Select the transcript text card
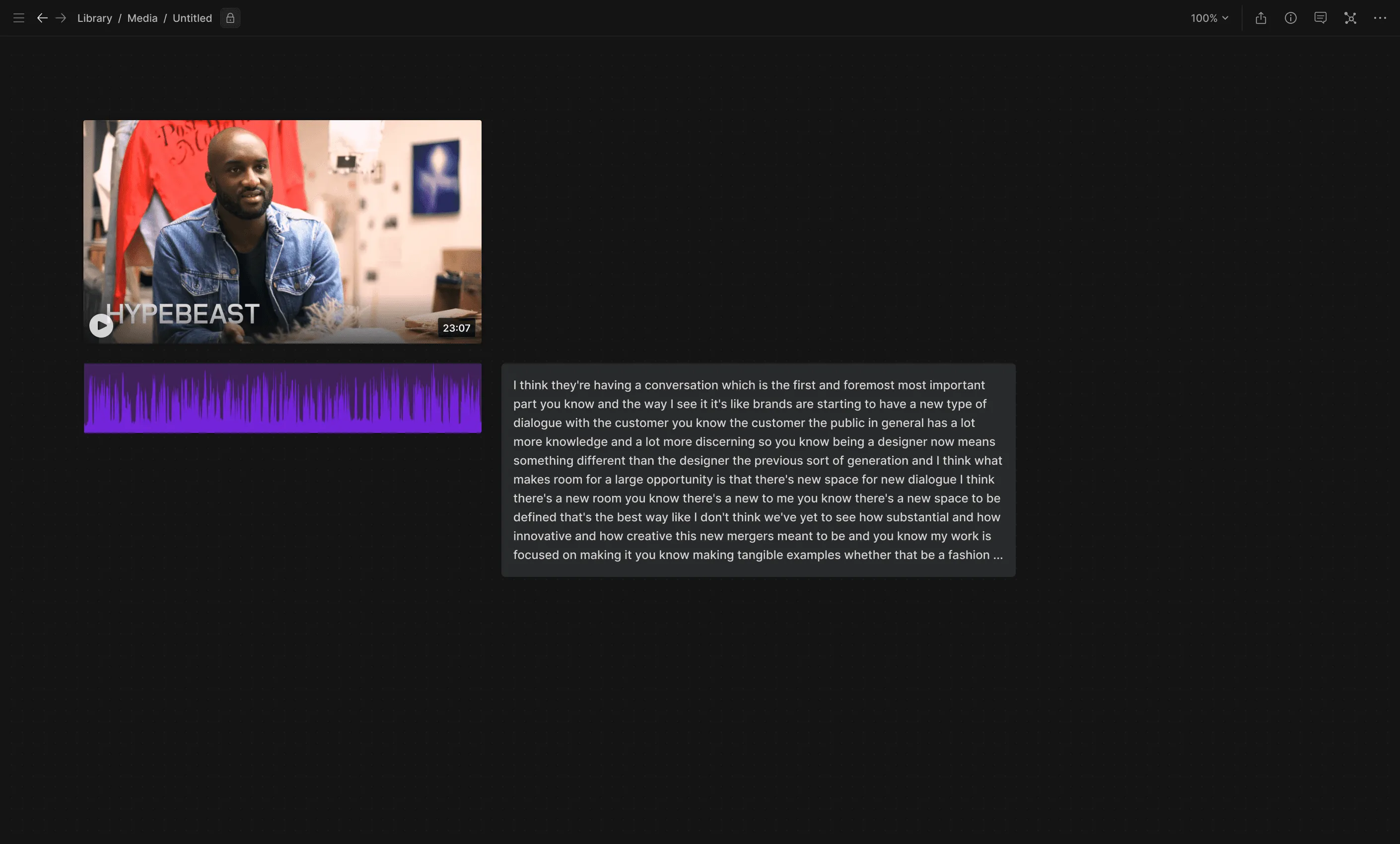The height and width of the screenshot is (844, 1400). (x=758, y=470)
